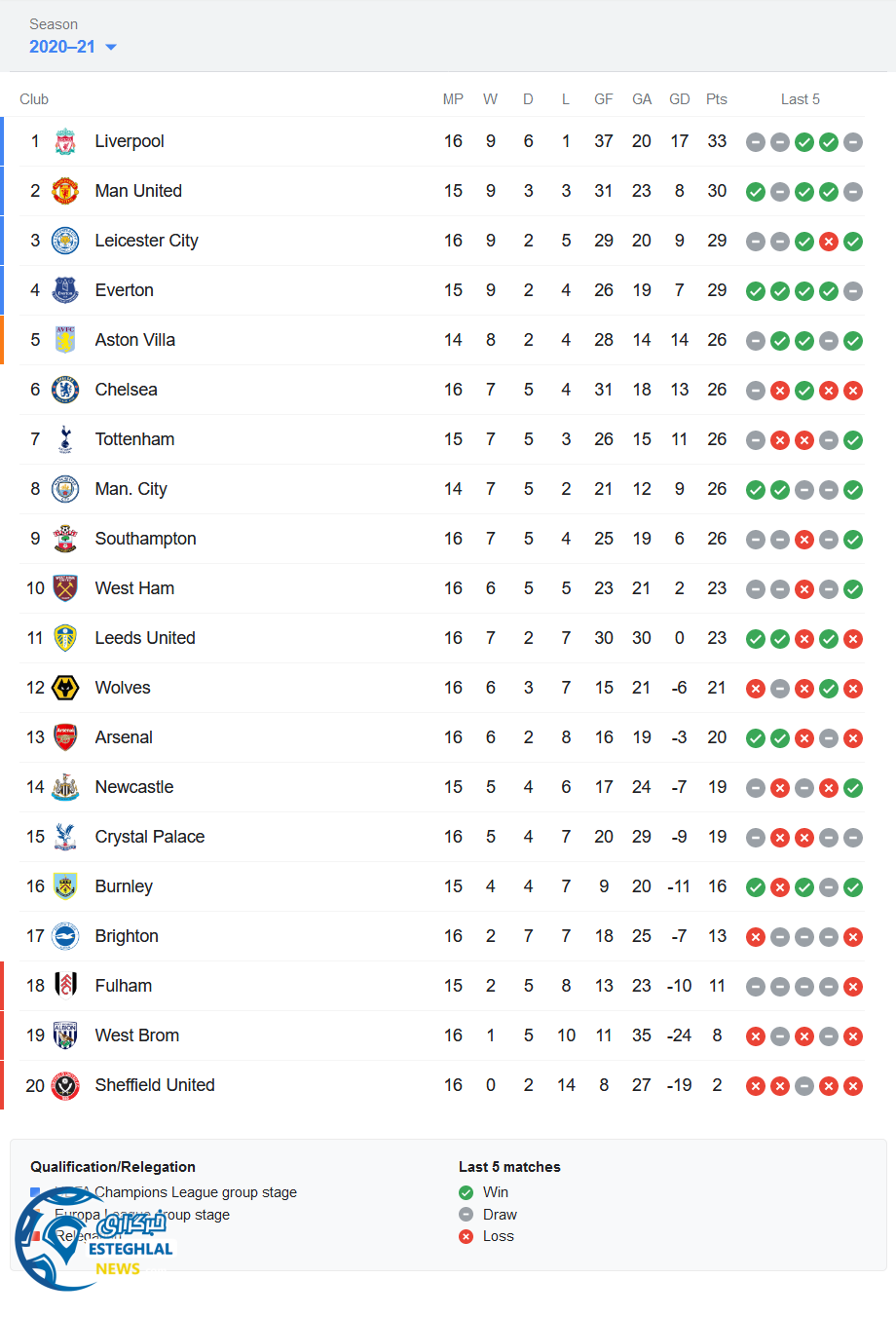This screenshot has height=1317, width=896.
Task: Click Leicester City's red loss indicator
Action: [x=829, y=242]
